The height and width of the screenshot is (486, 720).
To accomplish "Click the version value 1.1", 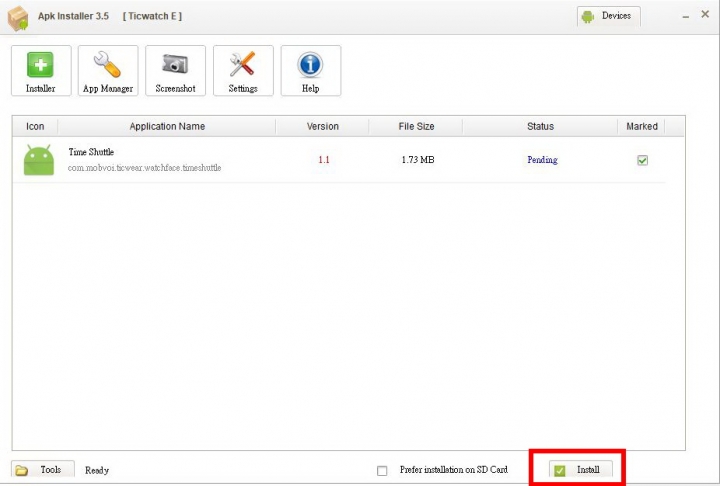I will point(324,160).
